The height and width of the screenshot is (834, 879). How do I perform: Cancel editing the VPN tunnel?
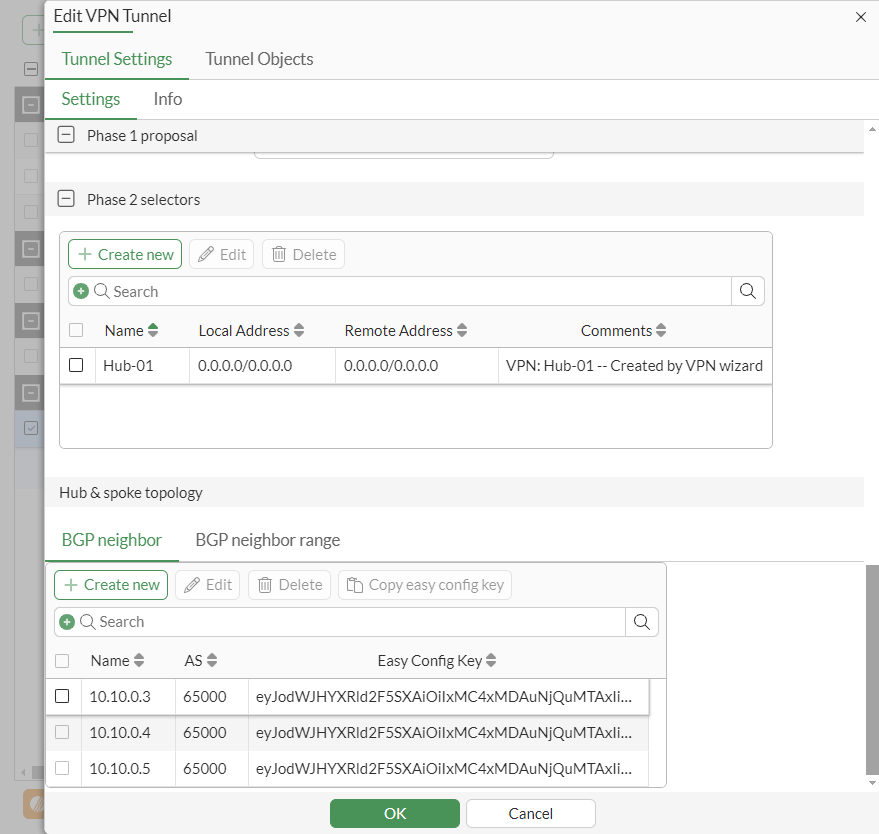point(529,813)
